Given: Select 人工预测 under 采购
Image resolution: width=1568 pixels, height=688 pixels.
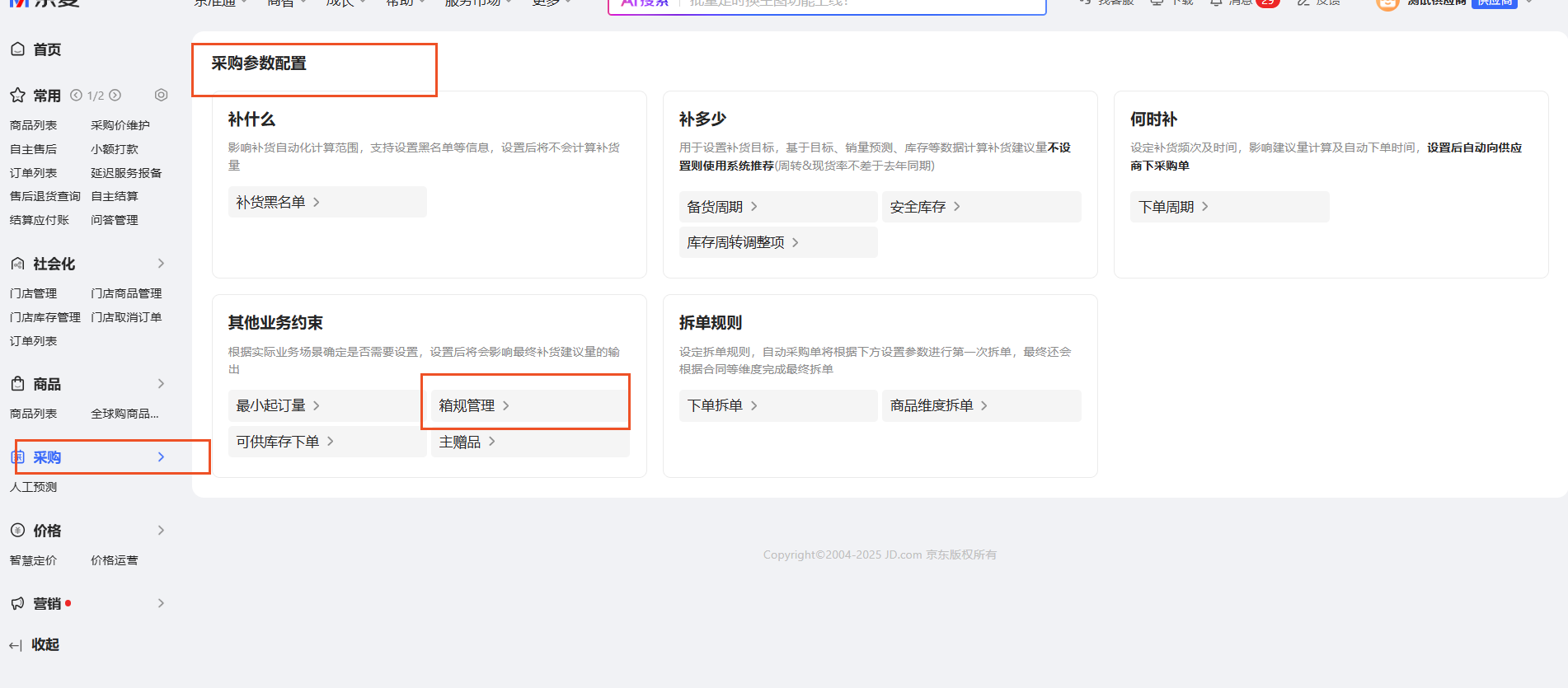Looking at the screenshot, I should click(34, 487).
